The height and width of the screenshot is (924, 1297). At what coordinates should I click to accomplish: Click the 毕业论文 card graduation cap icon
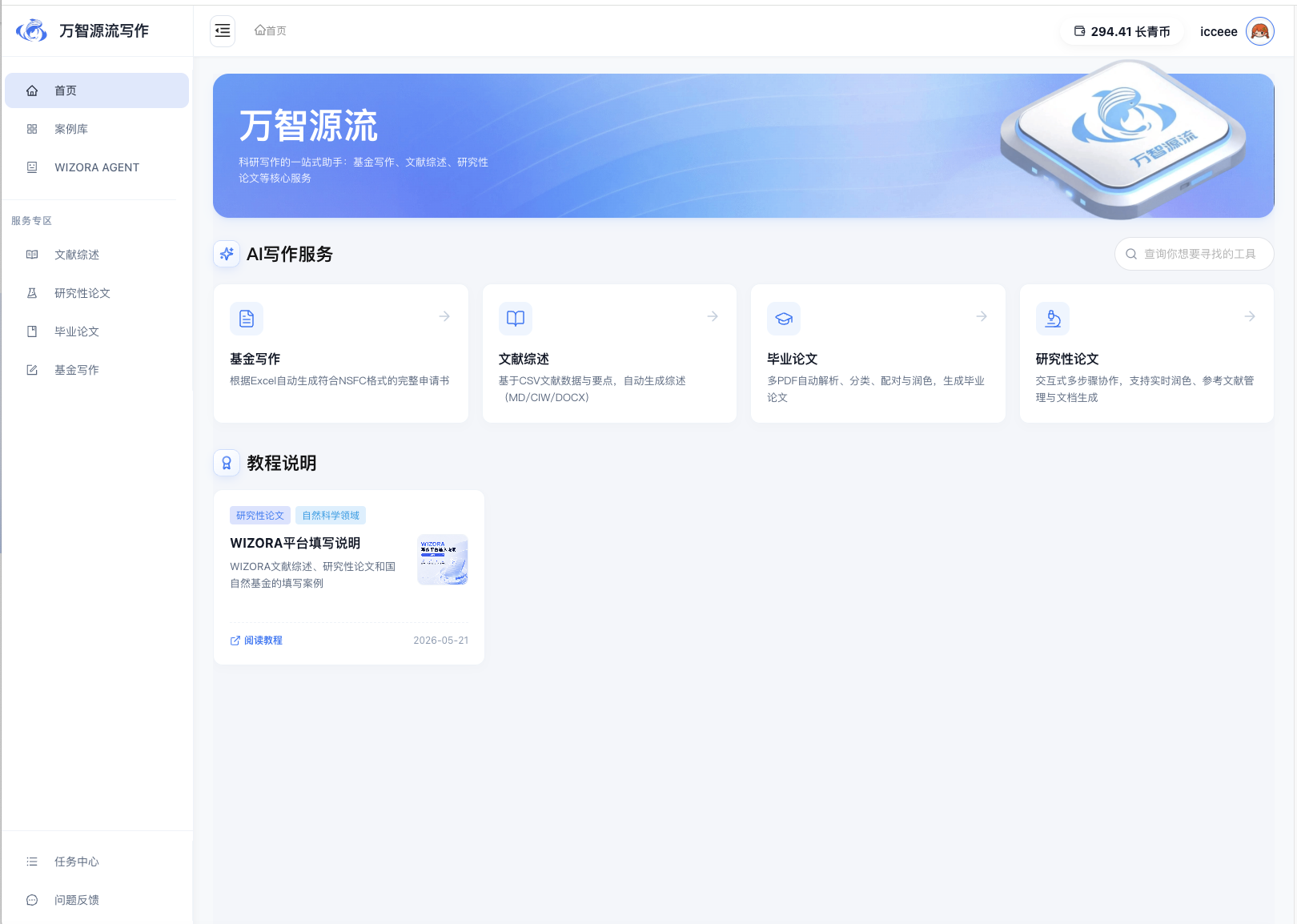(784, 318)
